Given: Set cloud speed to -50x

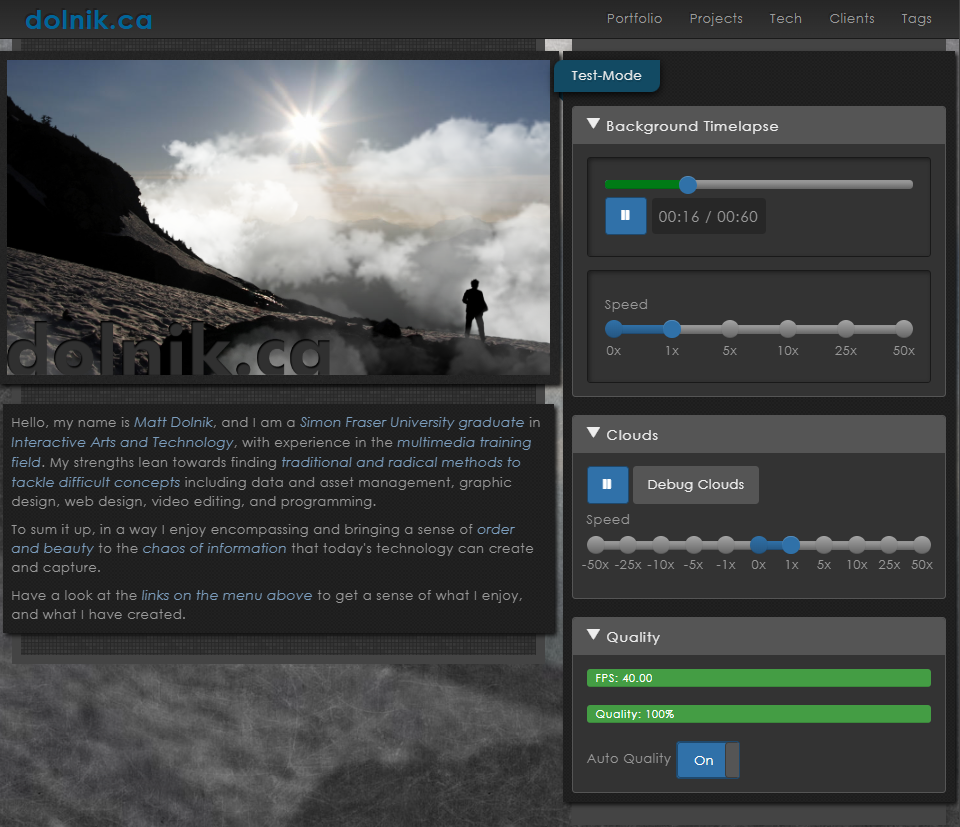Looking at the screenshot, I should click(x=596, y=545).
